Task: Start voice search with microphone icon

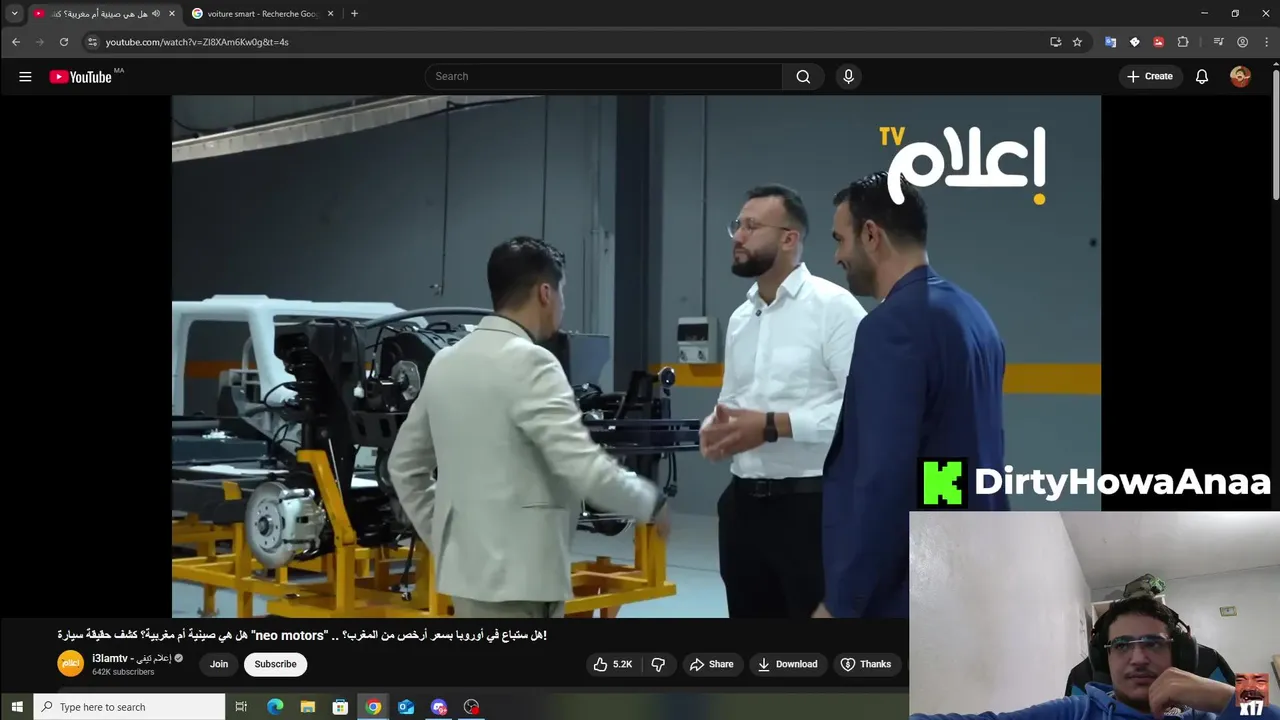Action: pyautogui.click(x=848, y=77)
